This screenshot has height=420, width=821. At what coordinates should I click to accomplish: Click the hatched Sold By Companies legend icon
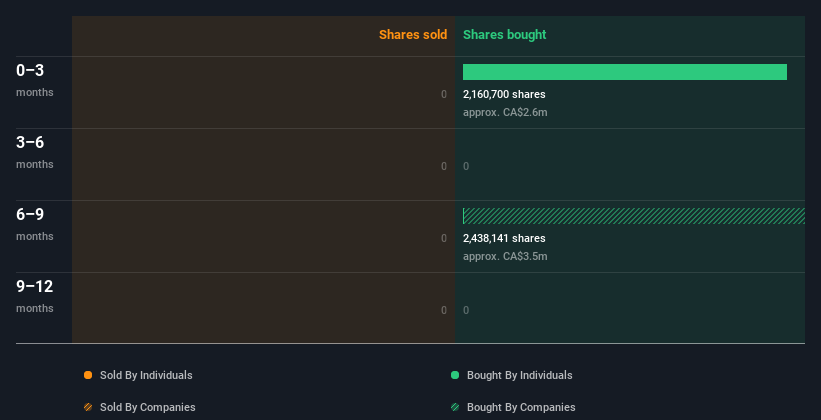(88, 407)
